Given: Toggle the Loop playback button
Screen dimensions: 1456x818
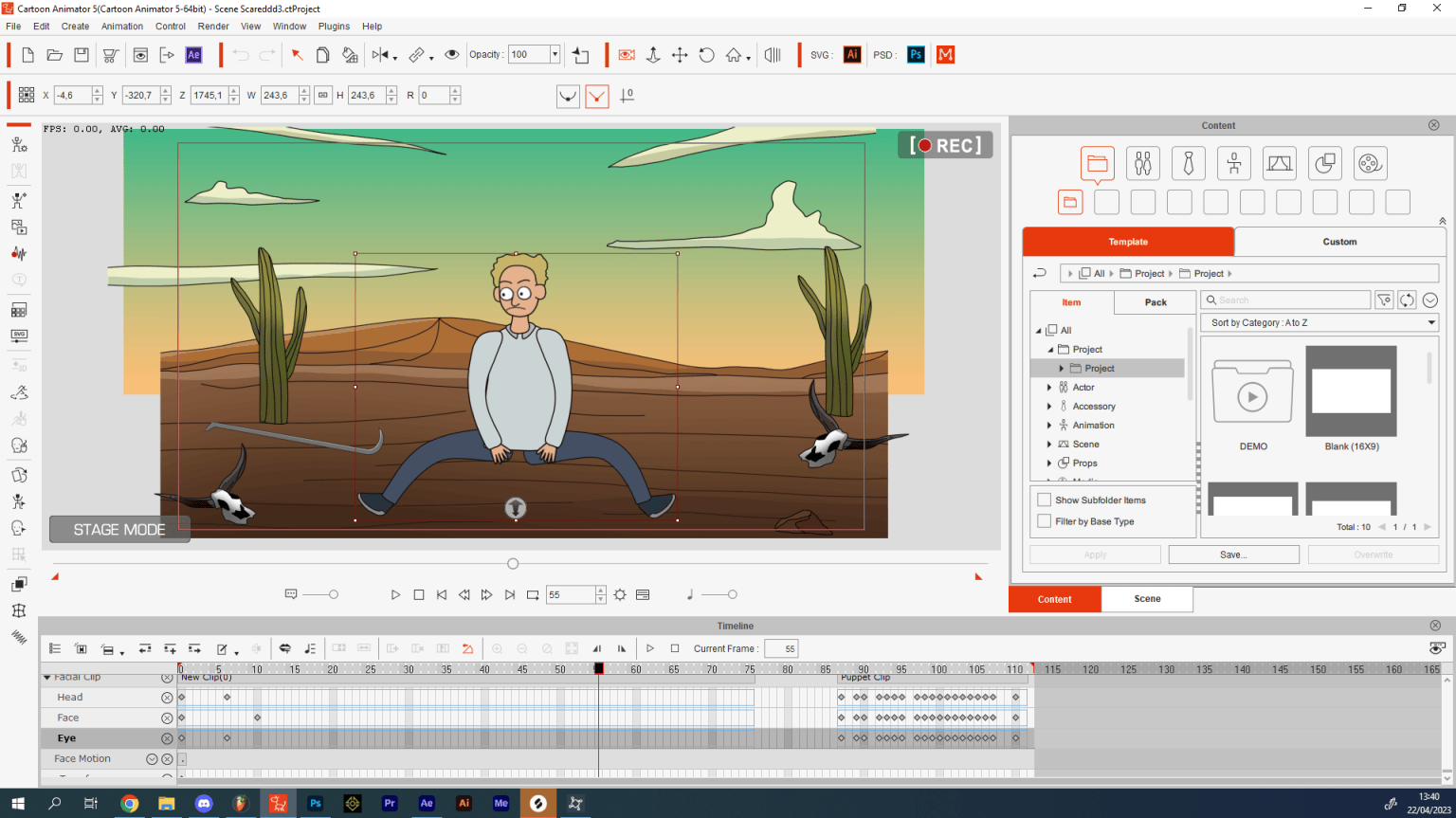Looking at the screenshot, I should pyautogui.click(x=533, y=595).
